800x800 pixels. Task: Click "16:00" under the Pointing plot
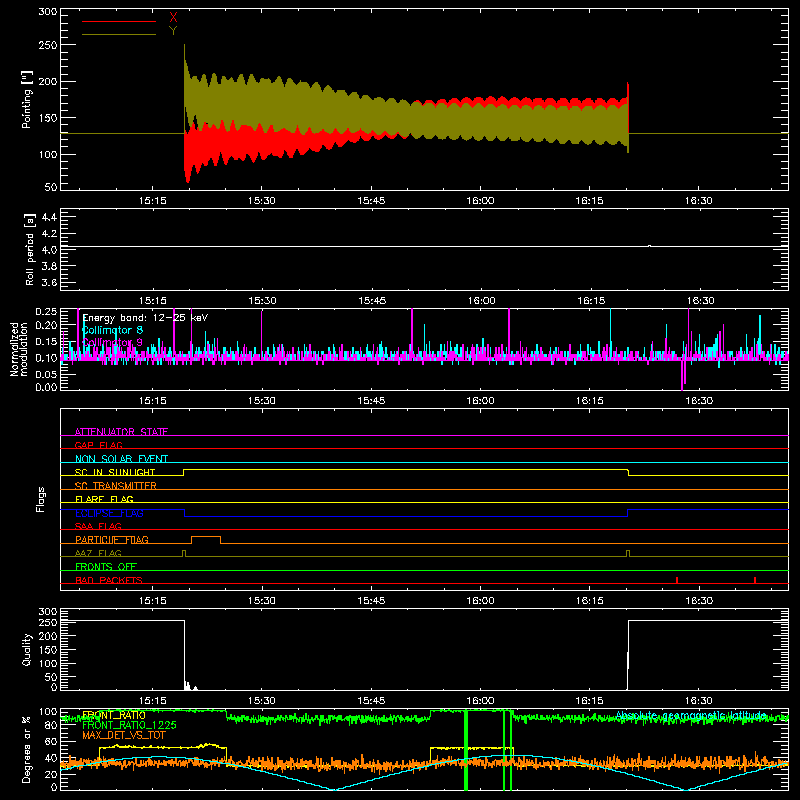pos(480,201)
